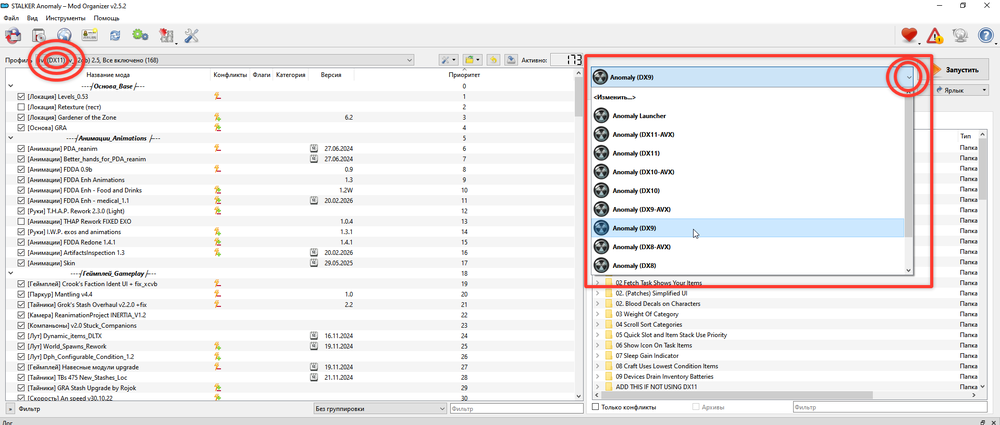
Task: Open the Executables gears icon
Action: pyautogui.click(x=140, y=36)
